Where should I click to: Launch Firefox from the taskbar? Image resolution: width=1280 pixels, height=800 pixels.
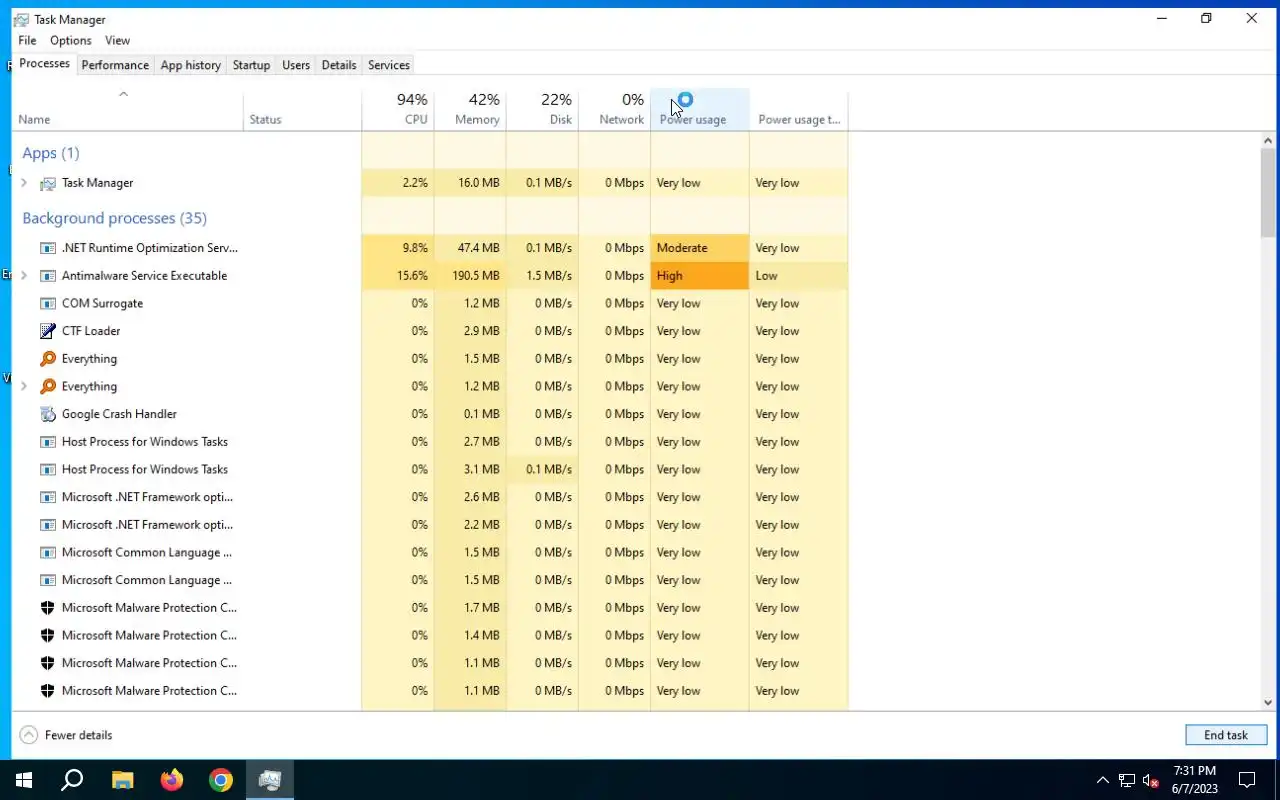point(172,780)
